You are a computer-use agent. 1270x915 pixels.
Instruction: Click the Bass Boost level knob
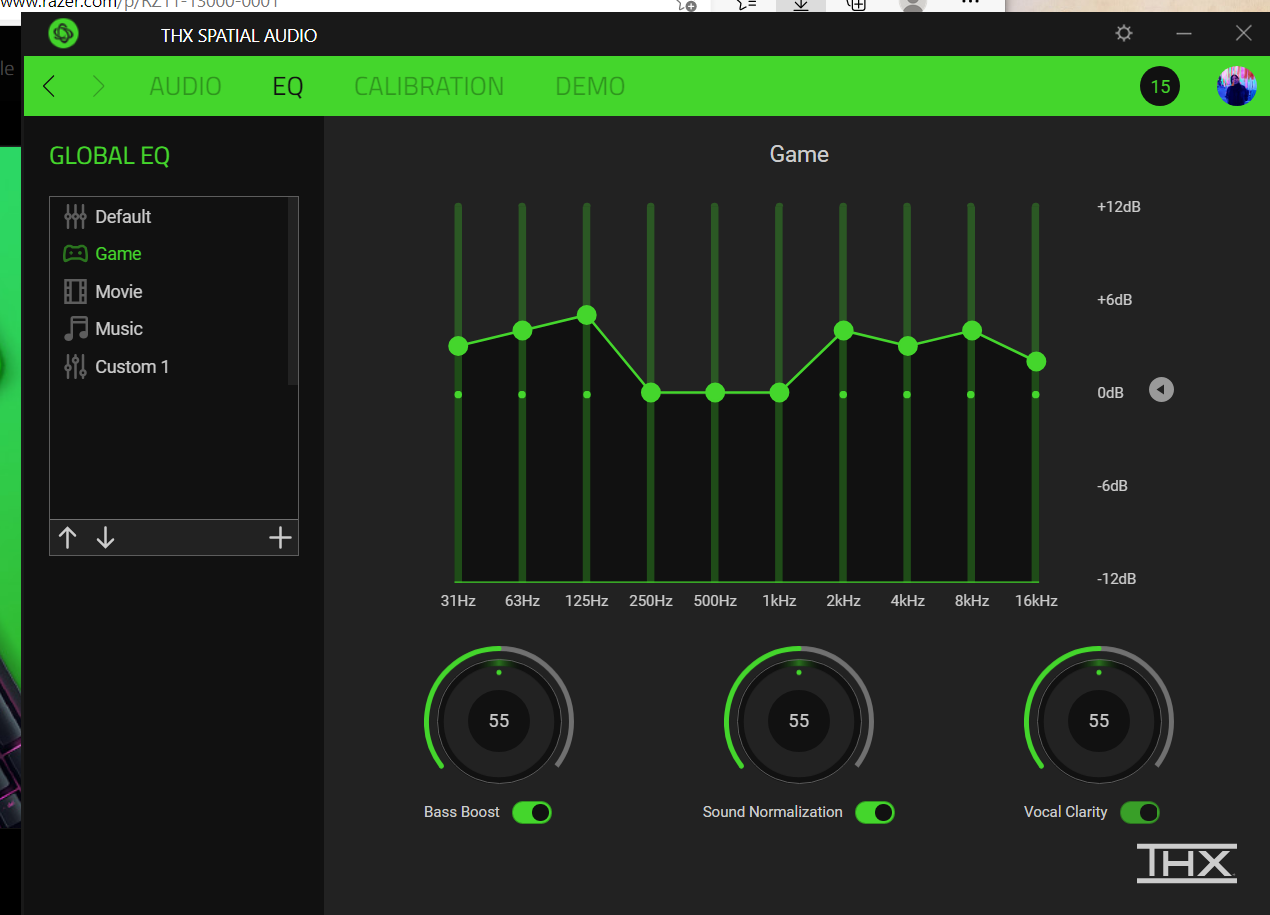[x=499, y=720]
